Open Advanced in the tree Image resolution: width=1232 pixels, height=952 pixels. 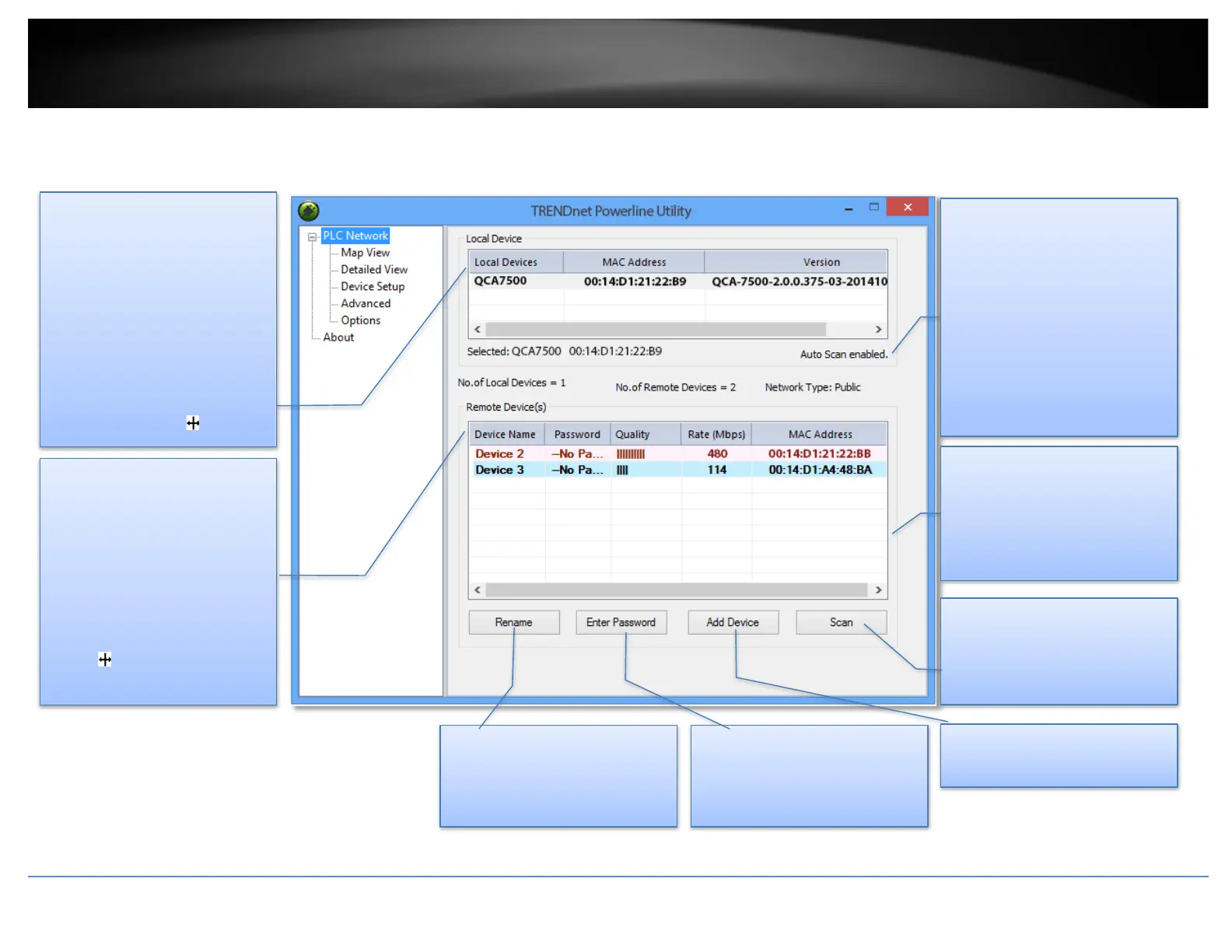366,303
